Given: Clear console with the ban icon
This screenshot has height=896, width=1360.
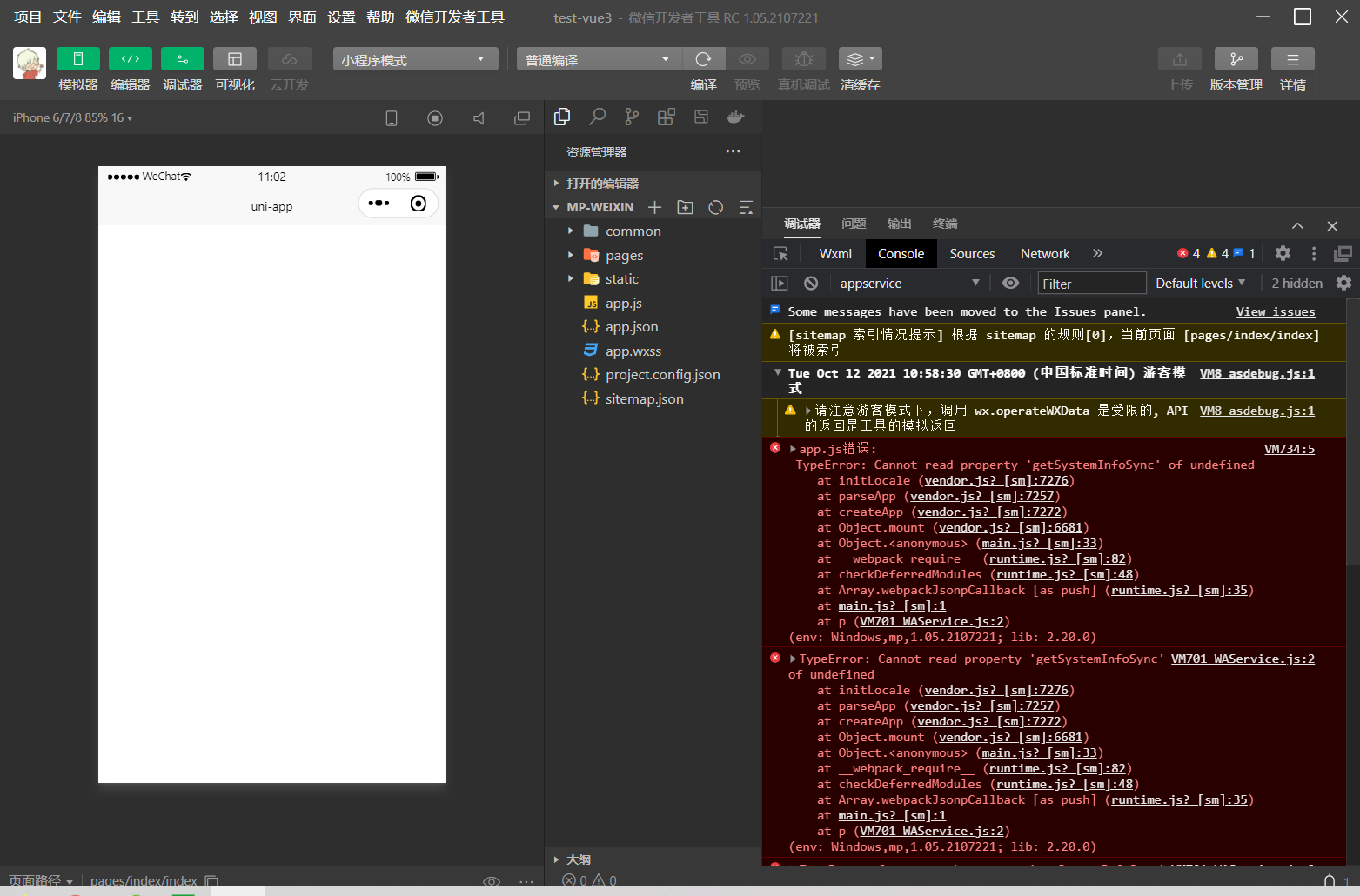Looking at the screenshot, I should coord(811,284).
